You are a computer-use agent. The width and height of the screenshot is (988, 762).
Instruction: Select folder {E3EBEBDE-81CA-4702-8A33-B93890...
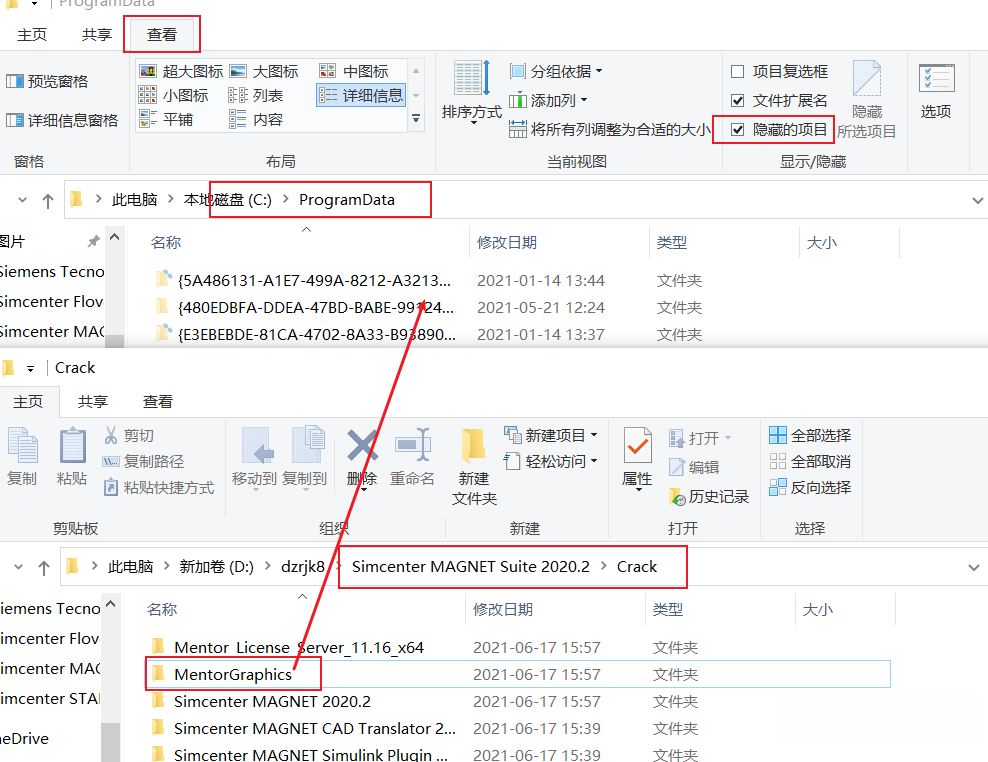317,335
